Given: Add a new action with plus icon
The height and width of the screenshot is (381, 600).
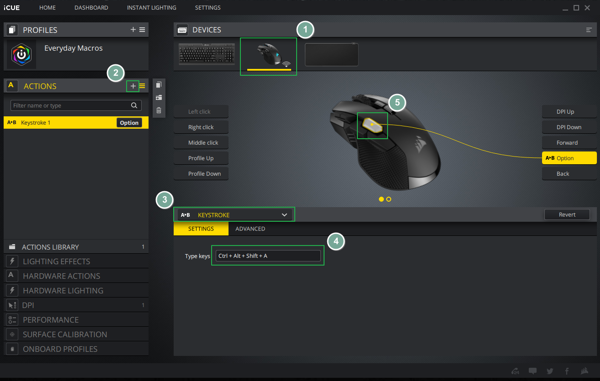Looking at the screenshot, I should [x=133, y=86].
